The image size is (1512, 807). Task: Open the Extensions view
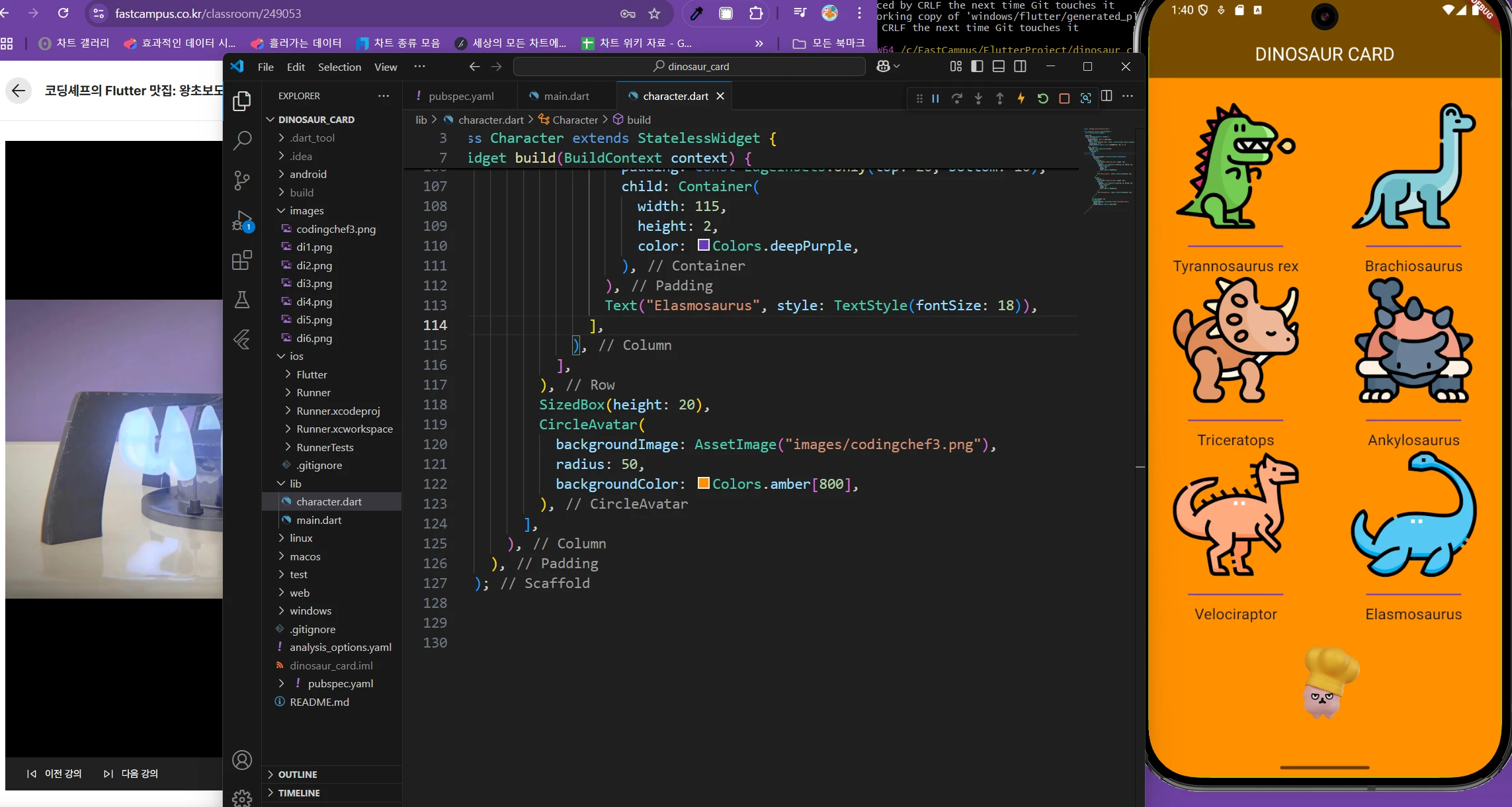(x=242, y=260)
